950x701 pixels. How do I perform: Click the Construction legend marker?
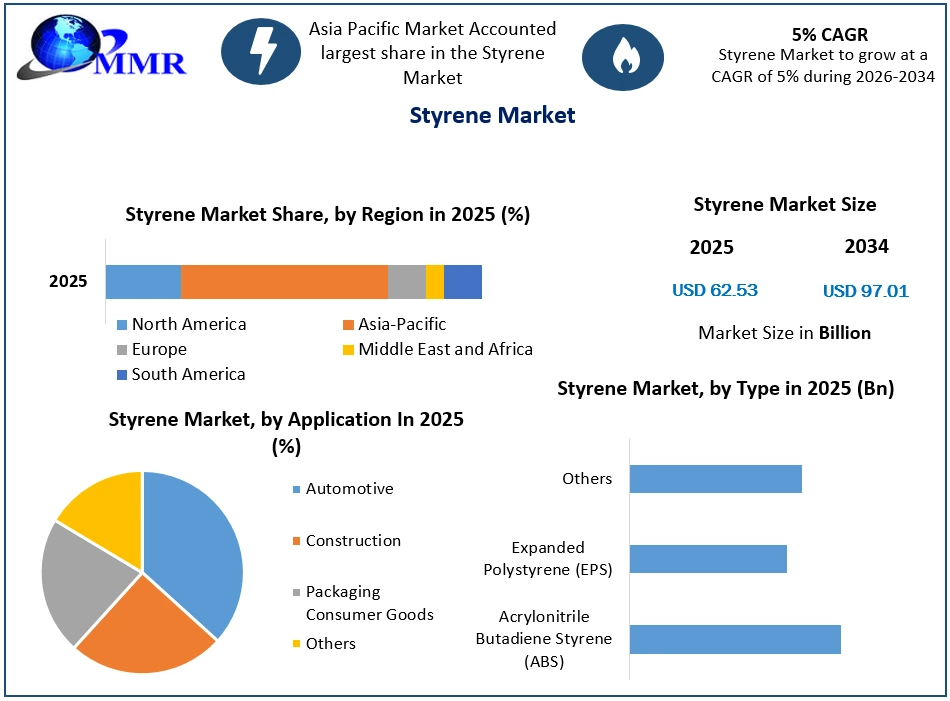point(296,541)
